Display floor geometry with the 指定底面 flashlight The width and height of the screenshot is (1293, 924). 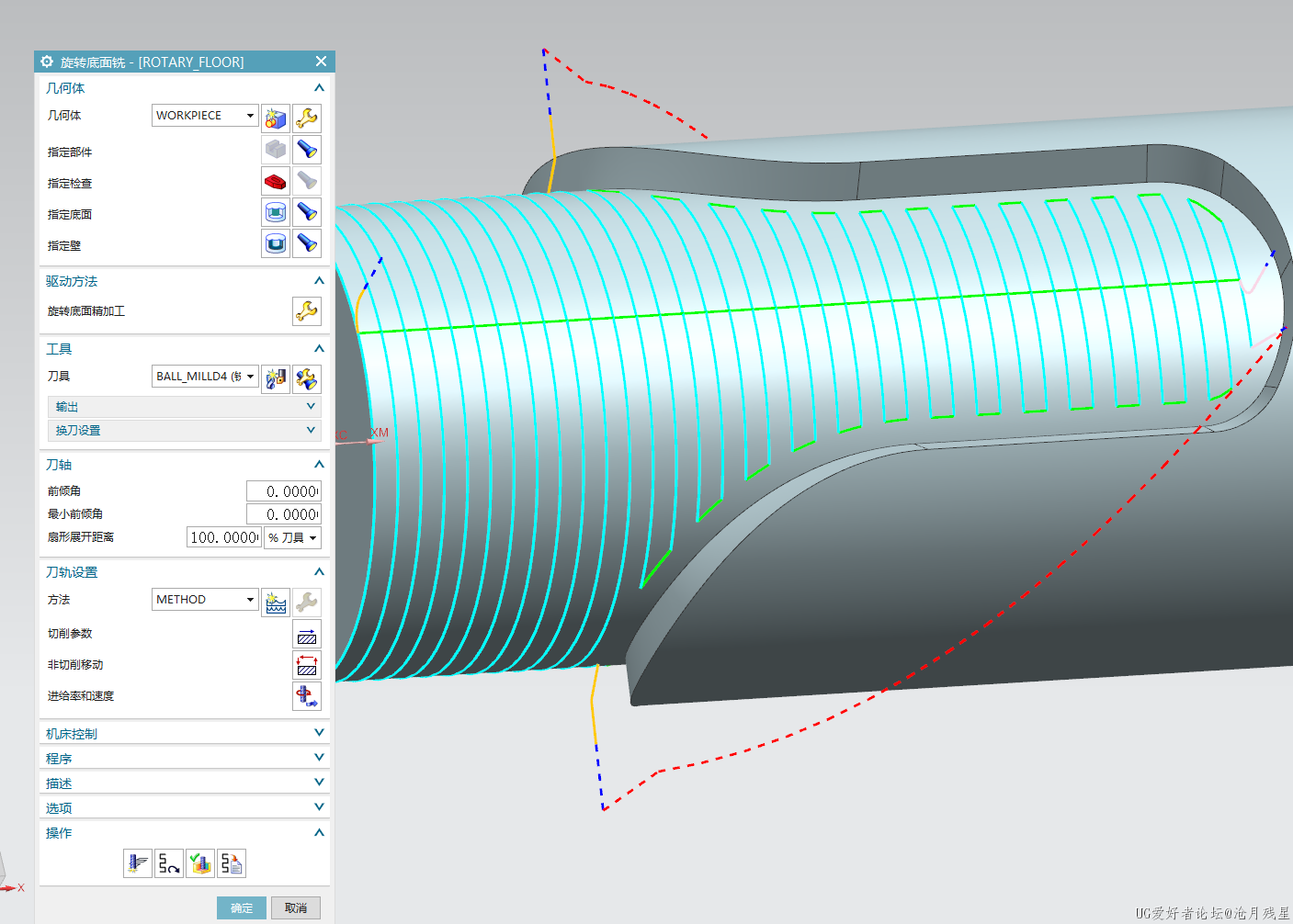pyautogui.click(x=307, y=212)
